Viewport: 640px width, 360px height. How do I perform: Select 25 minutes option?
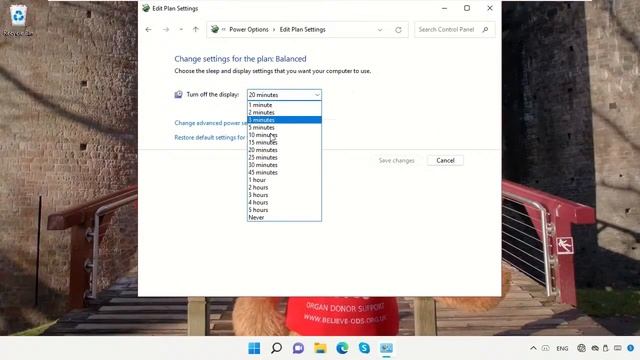pos(284,157)
